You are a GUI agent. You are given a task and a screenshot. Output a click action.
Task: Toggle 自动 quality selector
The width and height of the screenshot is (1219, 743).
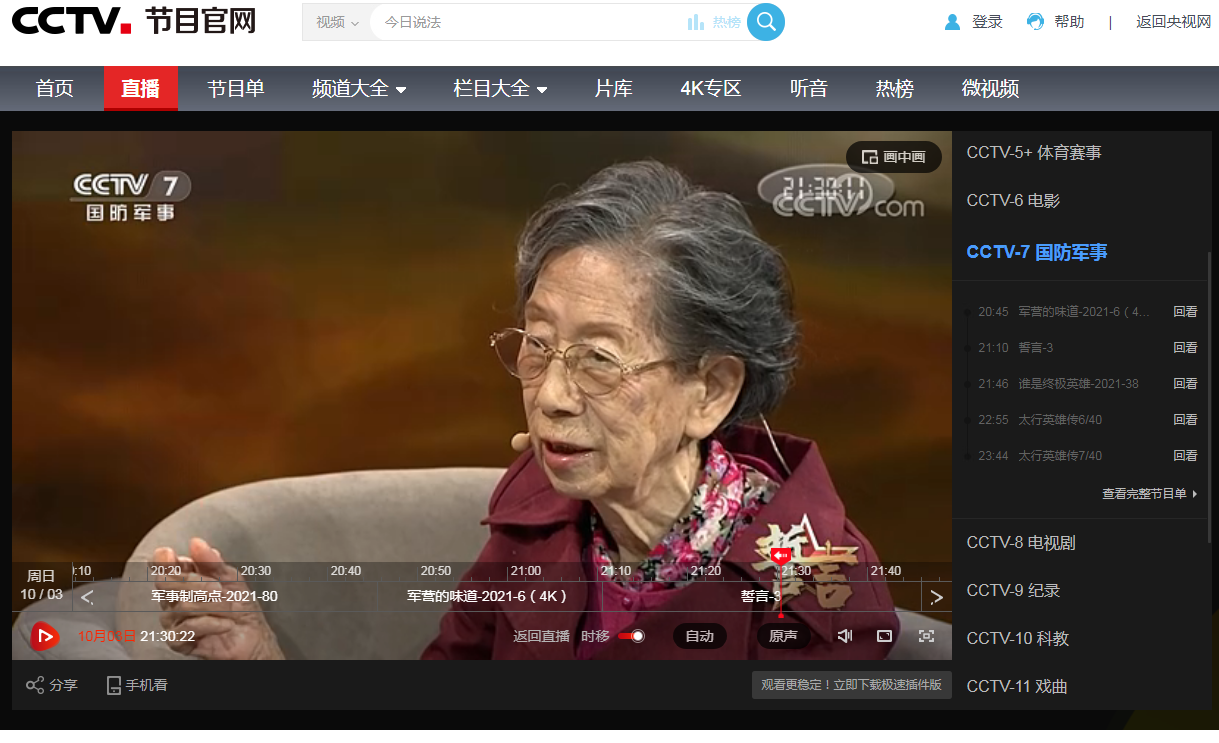tap(699, 636)
